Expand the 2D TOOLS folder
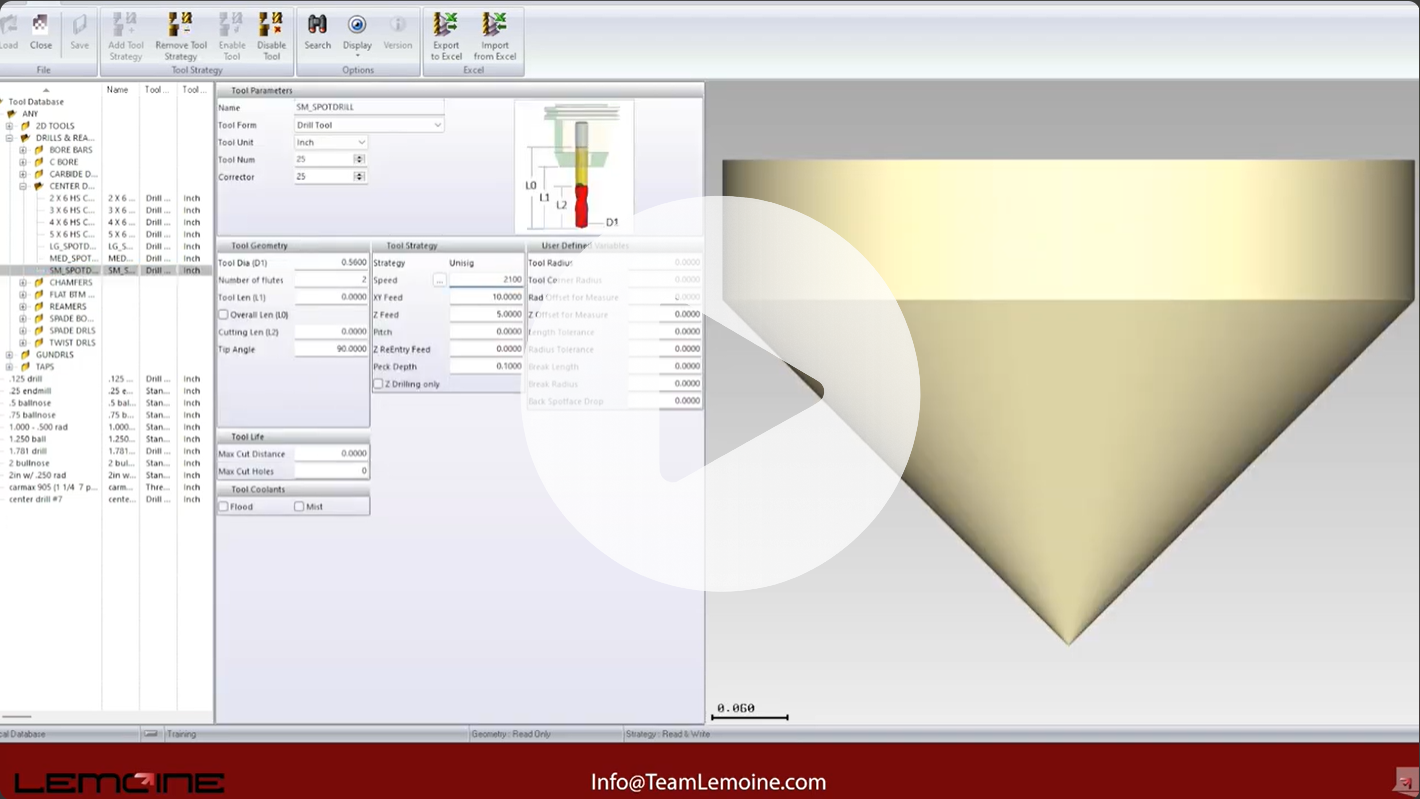The width and height of the screenshot is (1420, 799). click(10, 126)
